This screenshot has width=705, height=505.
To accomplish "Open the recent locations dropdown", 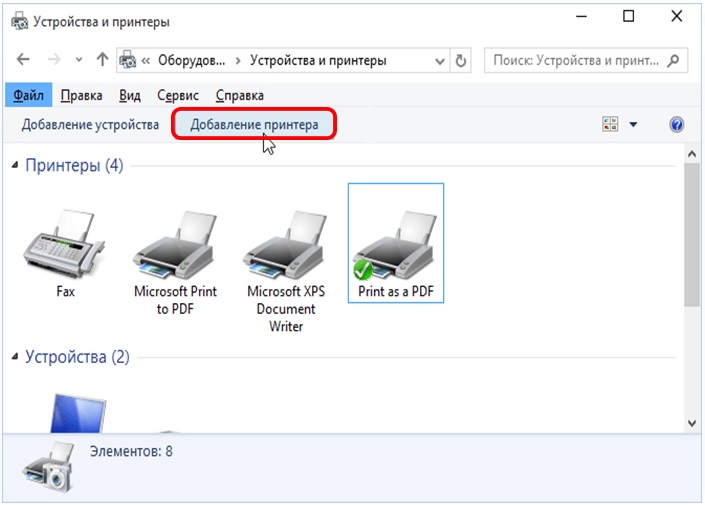I will click(x=79, y=60).
